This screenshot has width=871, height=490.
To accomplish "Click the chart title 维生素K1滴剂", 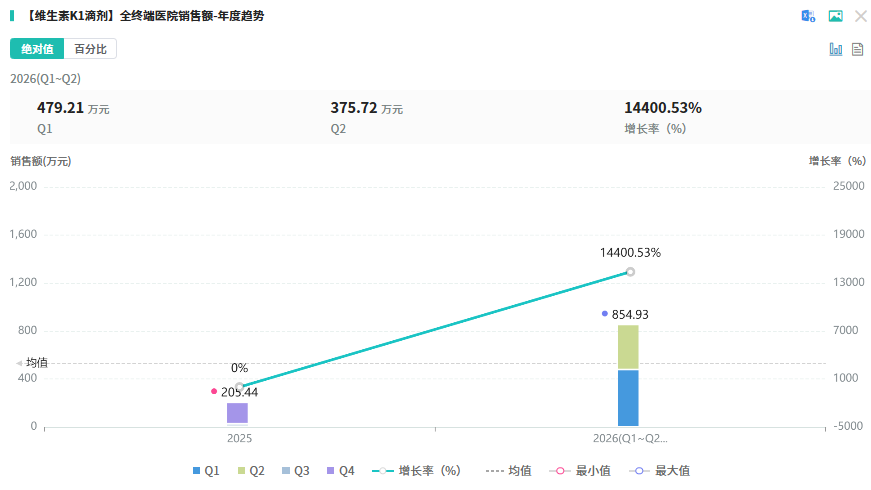I will (145, 16).
